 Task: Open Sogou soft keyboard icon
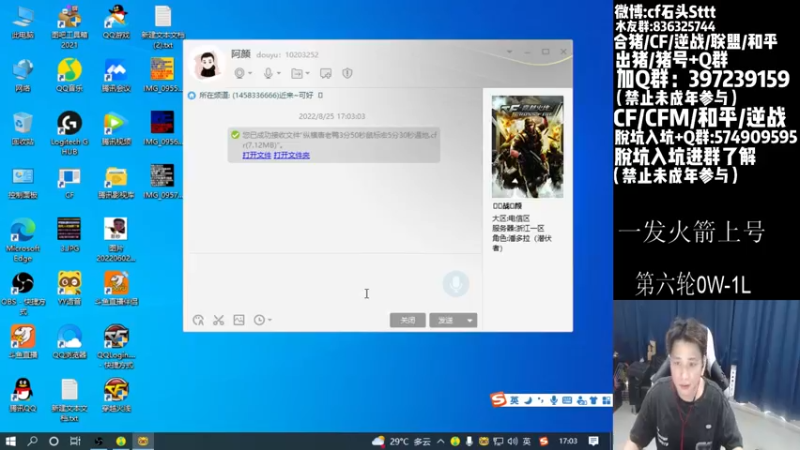(x=567, y=400)
